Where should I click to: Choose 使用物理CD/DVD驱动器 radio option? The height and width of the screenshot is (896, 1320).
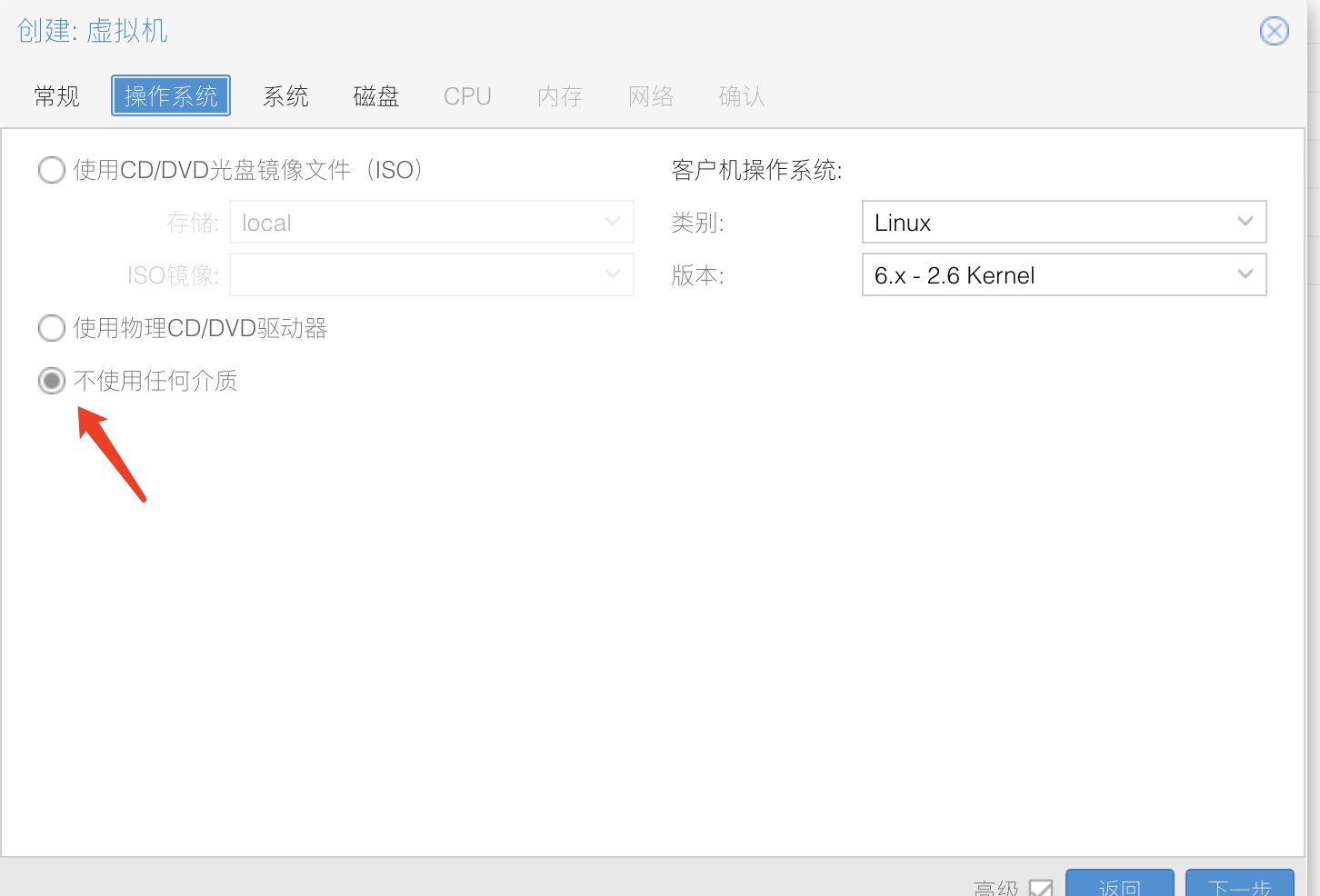click(52, 328)
